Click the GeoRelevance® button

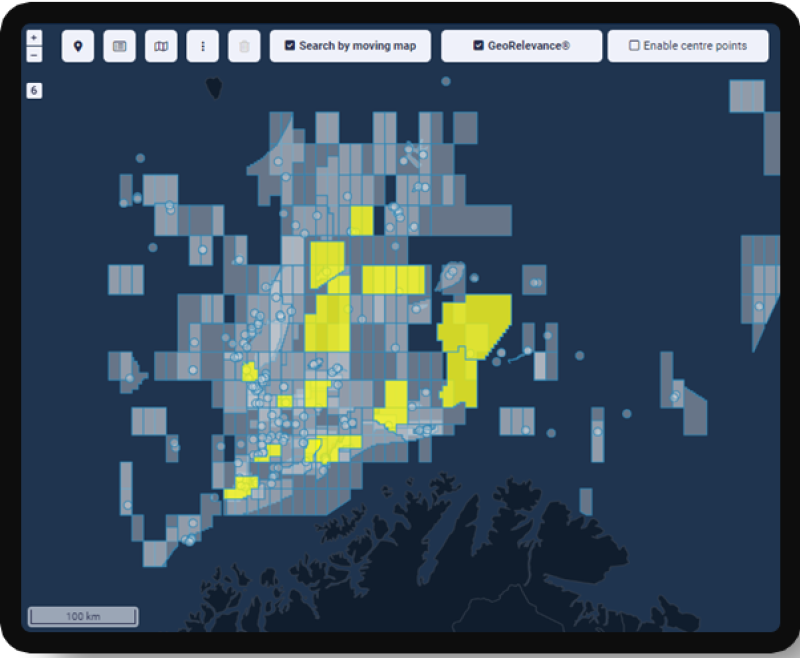coord(521,45)
